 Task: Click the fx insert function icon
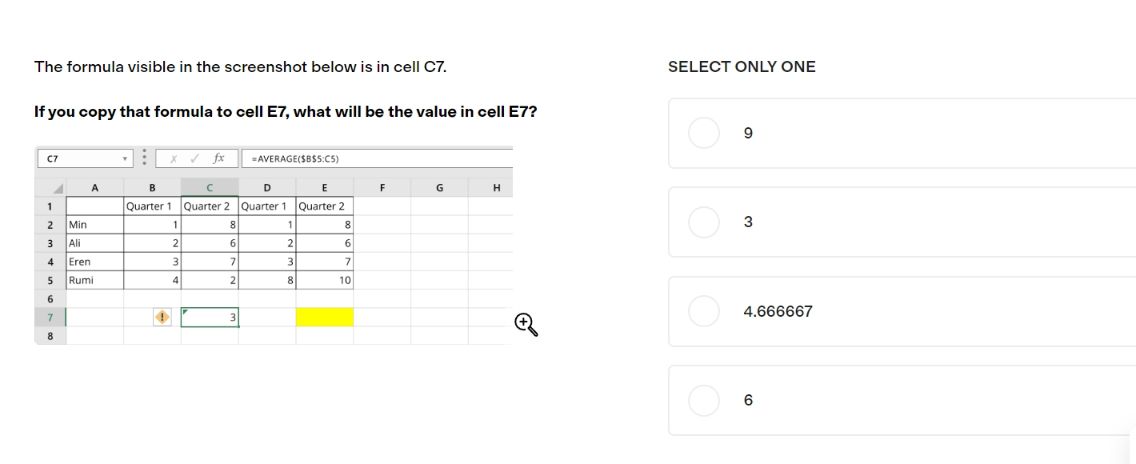pos(218,158)
